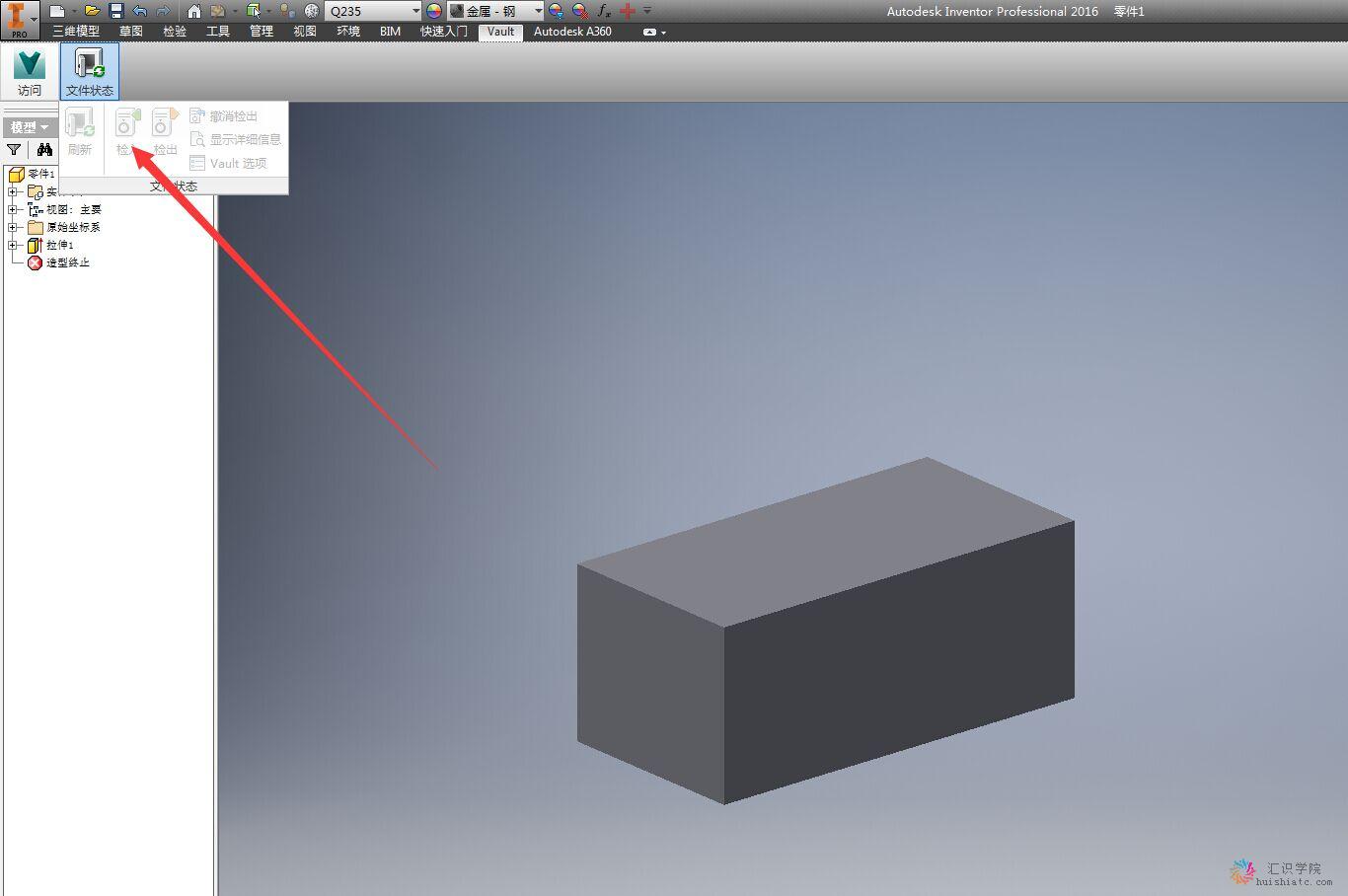Viewport: 1348px width, 896px height.
Task: Click the gray box model in the viewport
Action: (825, 632)
